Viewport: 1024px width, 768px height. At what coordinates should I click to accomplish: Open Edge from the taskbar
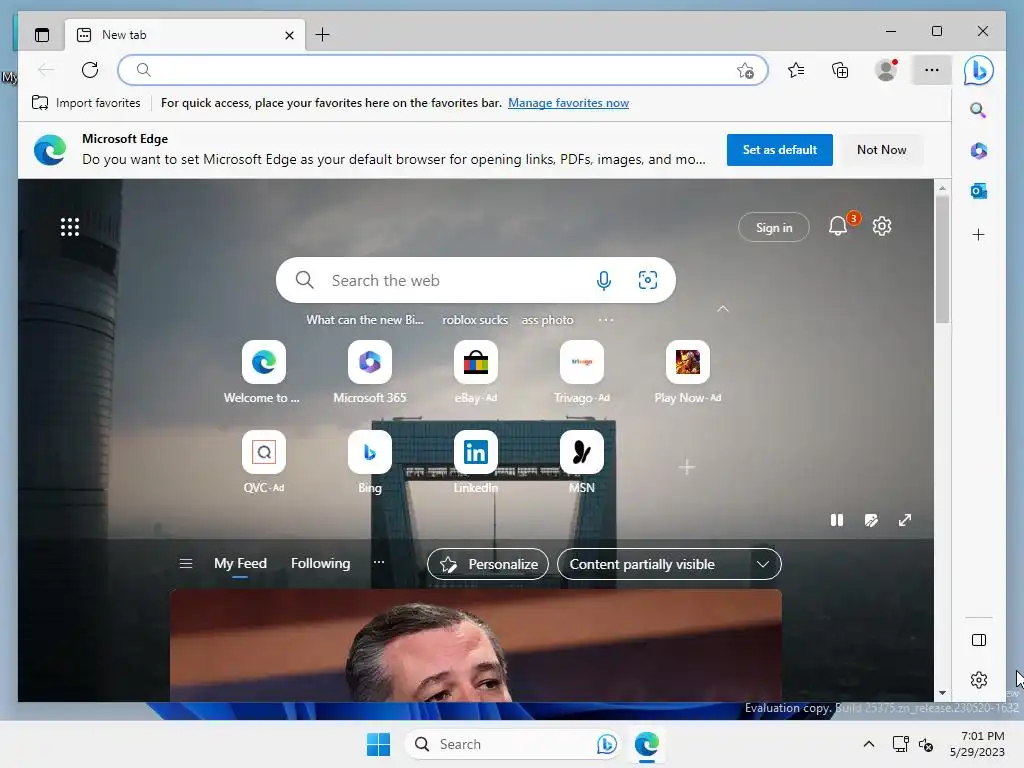(647, 744)
